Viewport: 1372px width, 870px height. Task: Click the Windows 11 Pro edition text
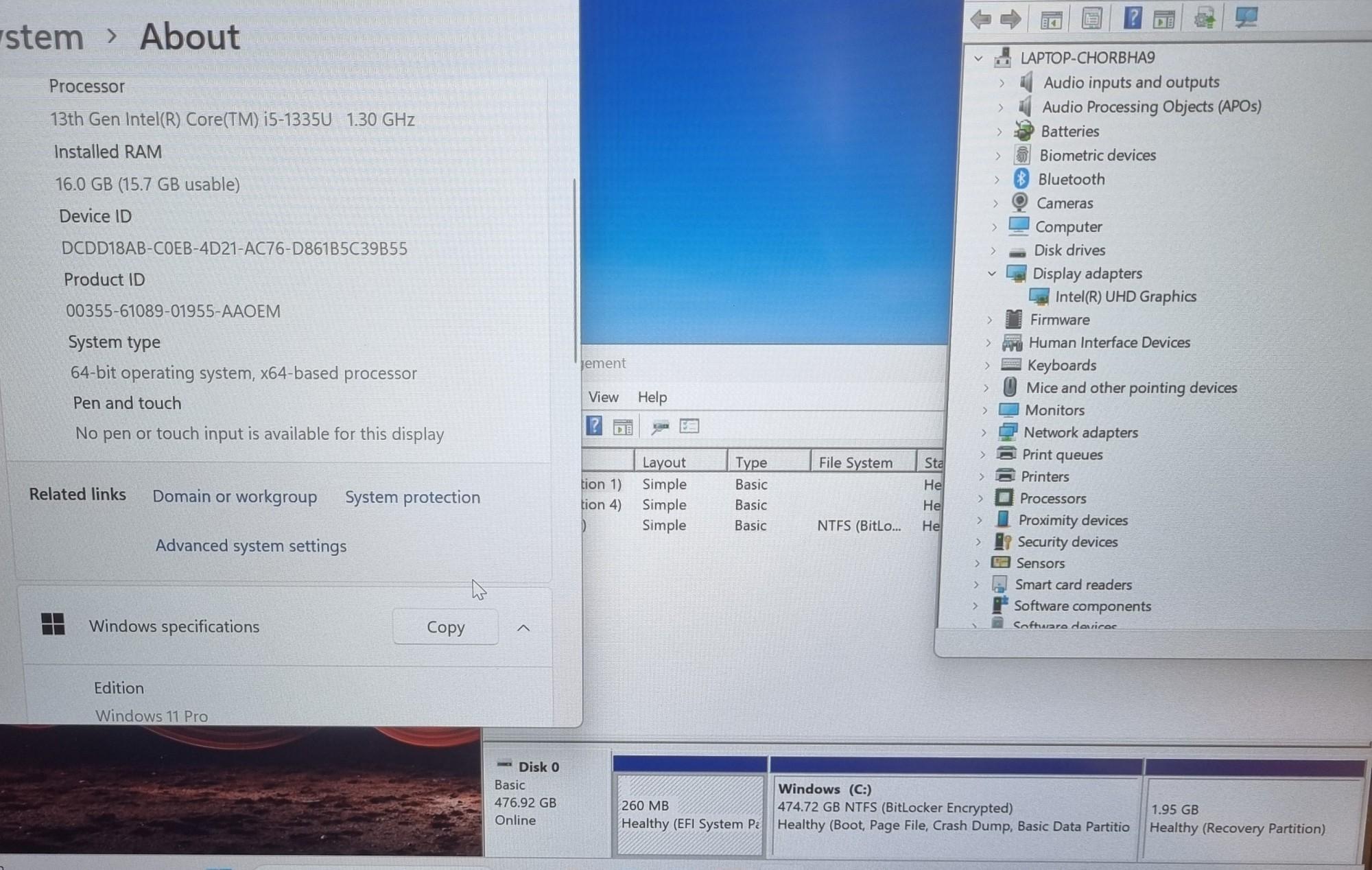tap(152, 716)
